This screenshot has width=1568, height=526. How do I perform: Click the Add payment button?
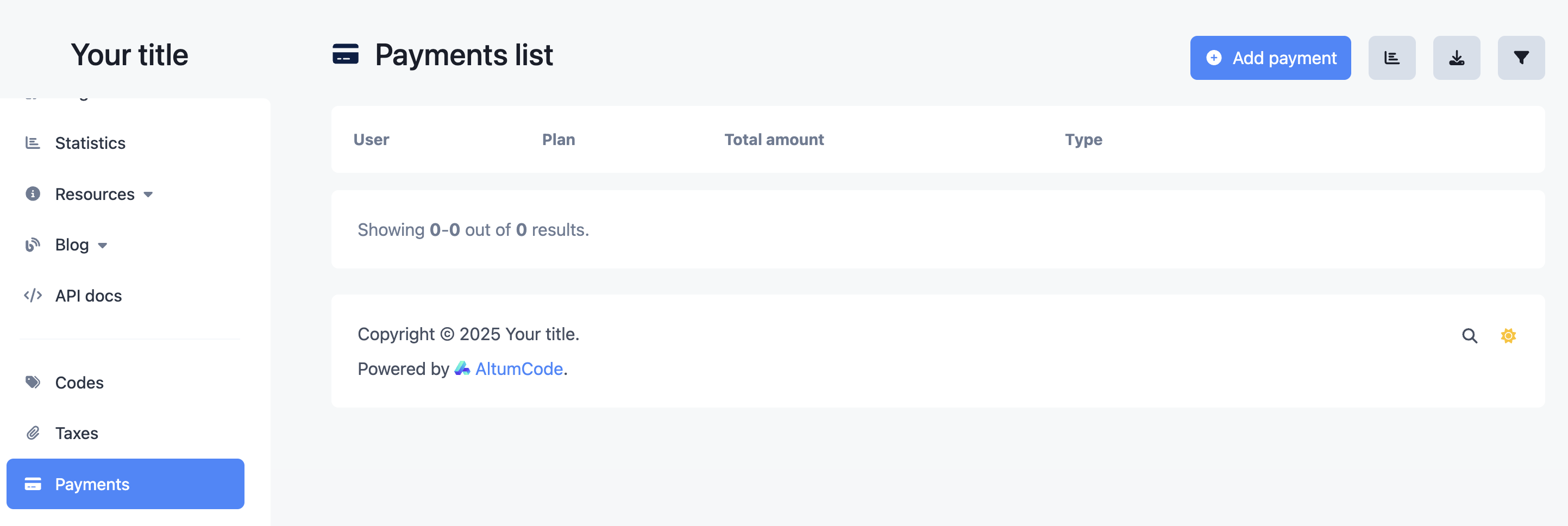tap(1270, 58)
